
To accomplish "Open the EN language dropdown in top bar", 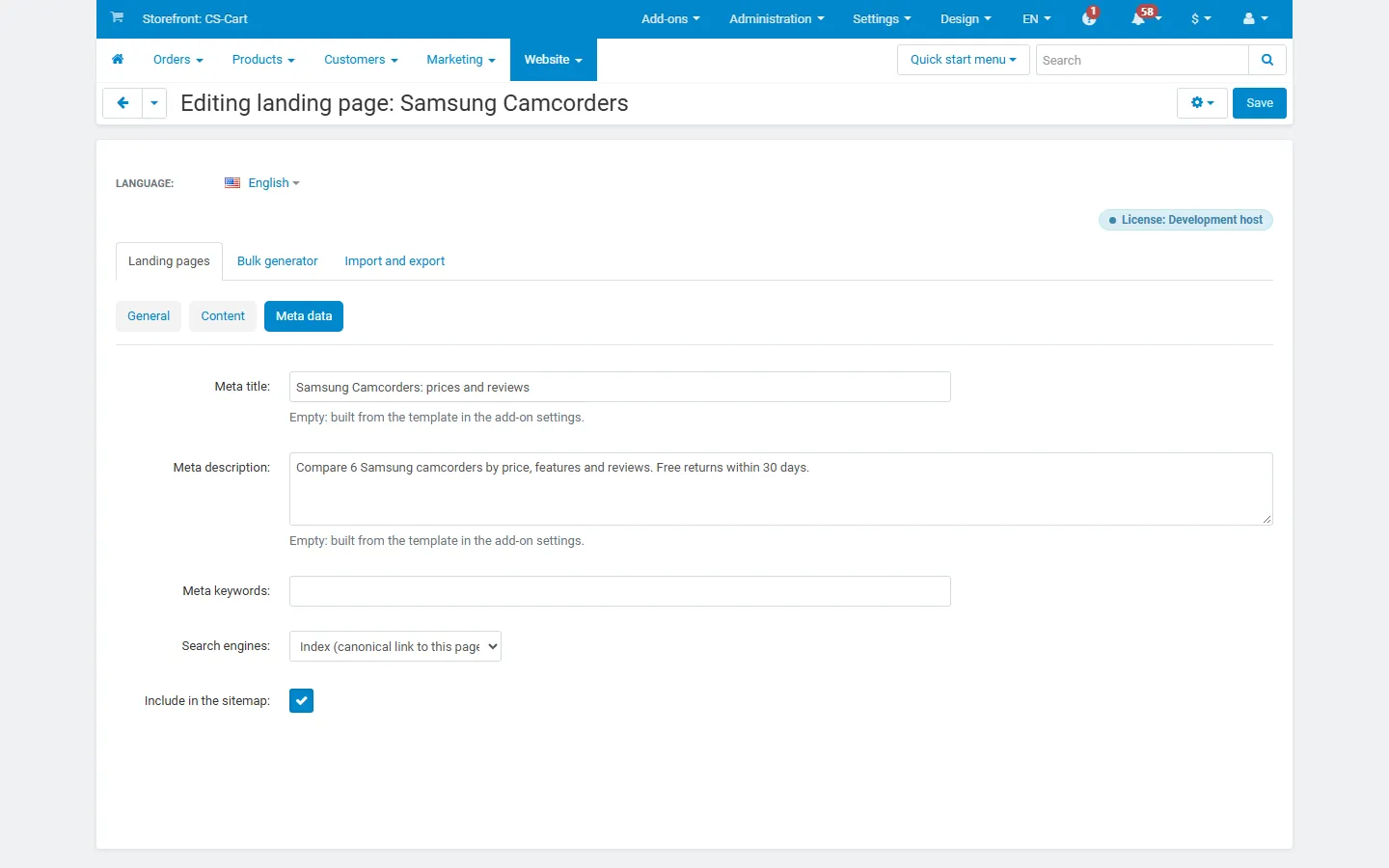I will 1037,18.
